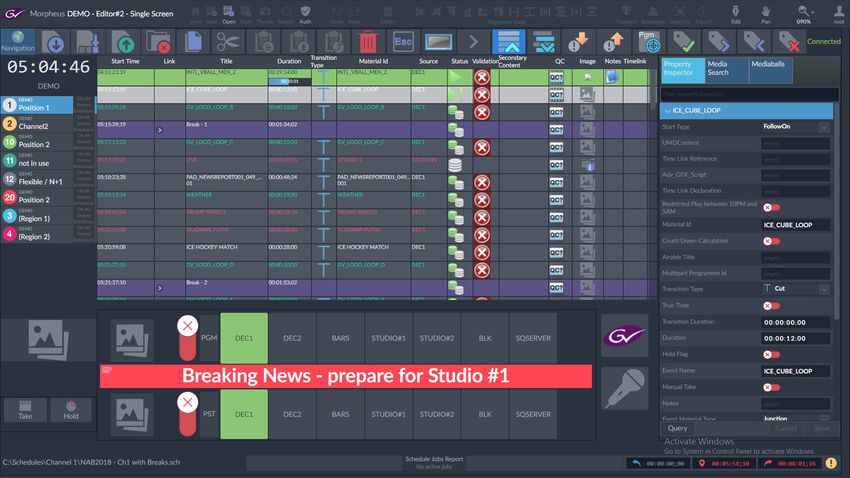Click the Query button
The height and width of the screenshot is (478, 850).
(677, 428)
